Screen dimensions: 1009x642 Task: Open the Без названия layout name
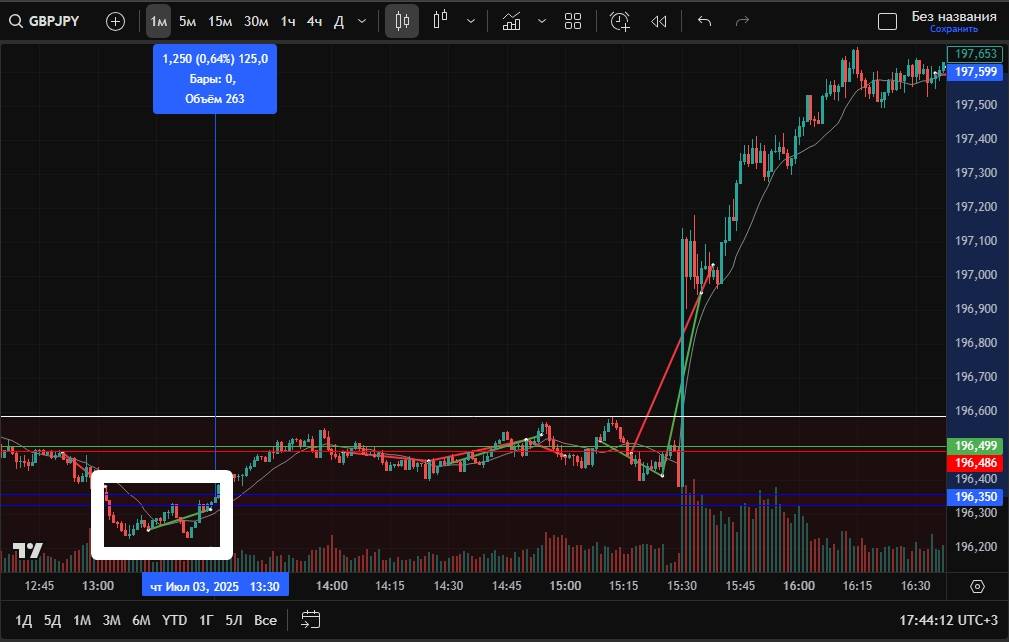tap(954, 16)
